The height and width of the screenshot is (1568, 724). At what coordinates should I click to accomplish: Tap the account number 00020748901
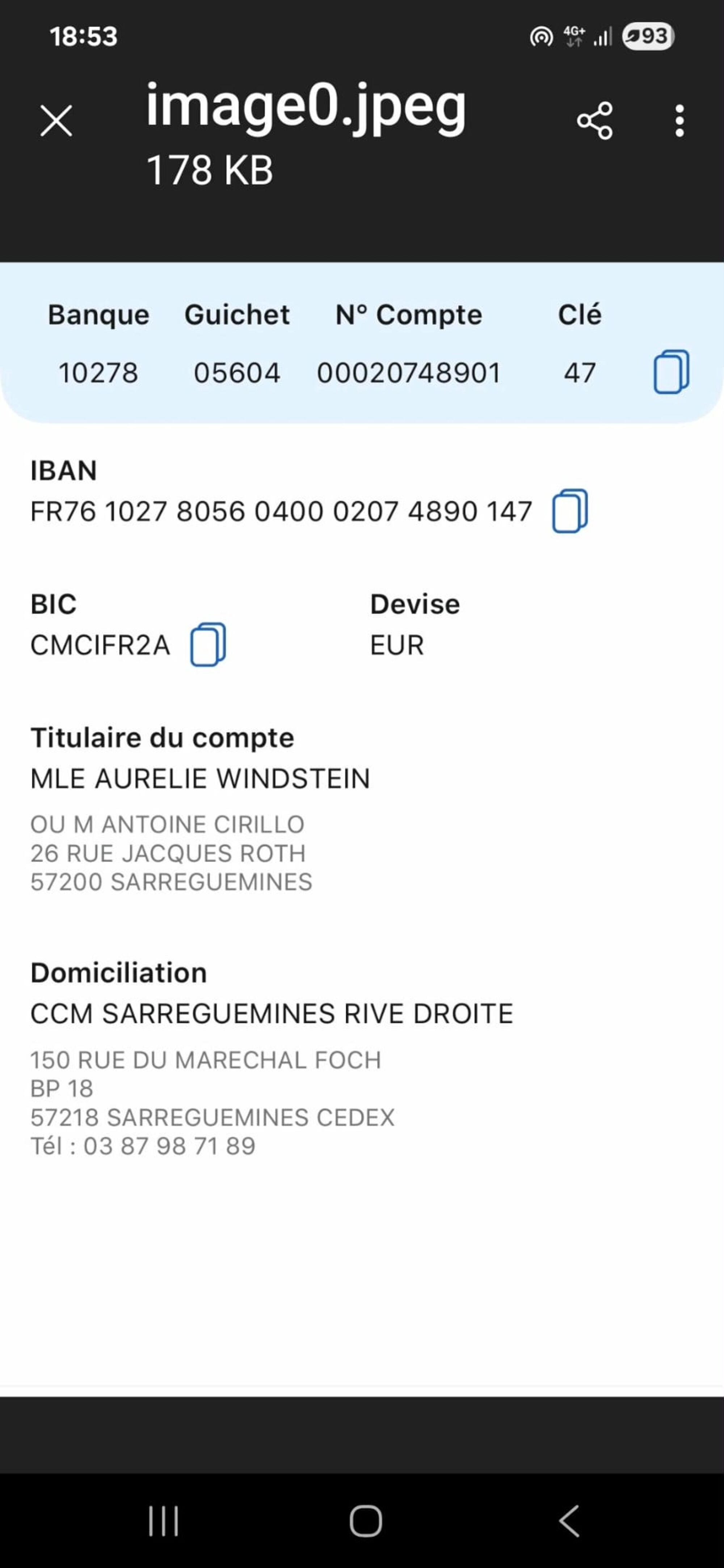click(409, 372)
